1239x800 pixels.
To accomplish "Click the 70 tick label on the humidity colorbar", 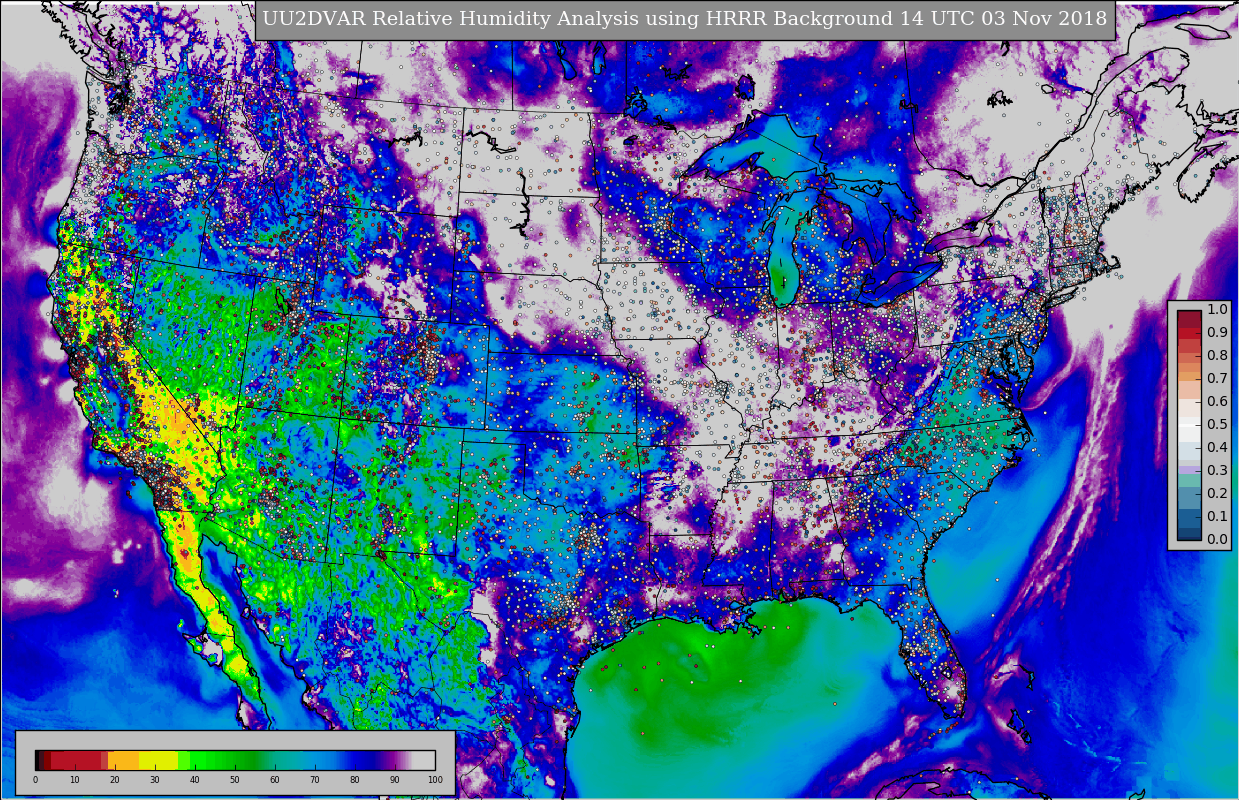I will [x=315, y=780].
